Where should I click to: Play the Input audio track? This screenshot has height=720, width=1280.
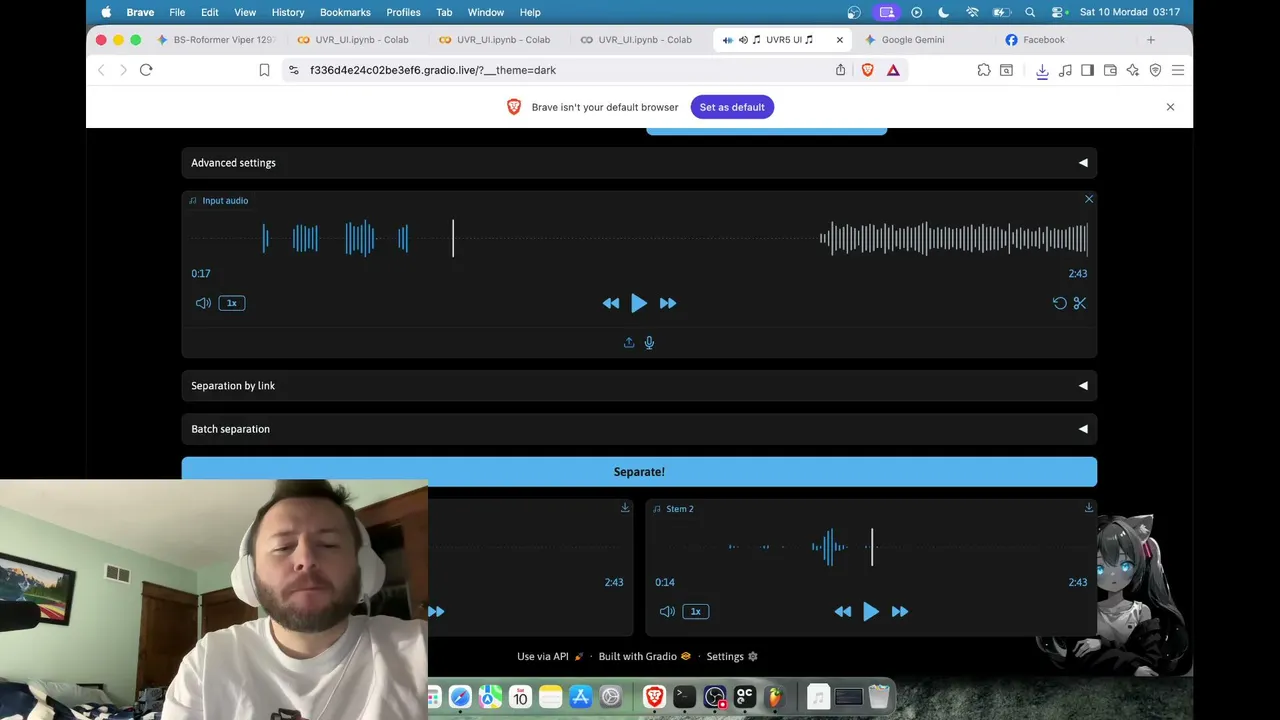pos(639,303)
